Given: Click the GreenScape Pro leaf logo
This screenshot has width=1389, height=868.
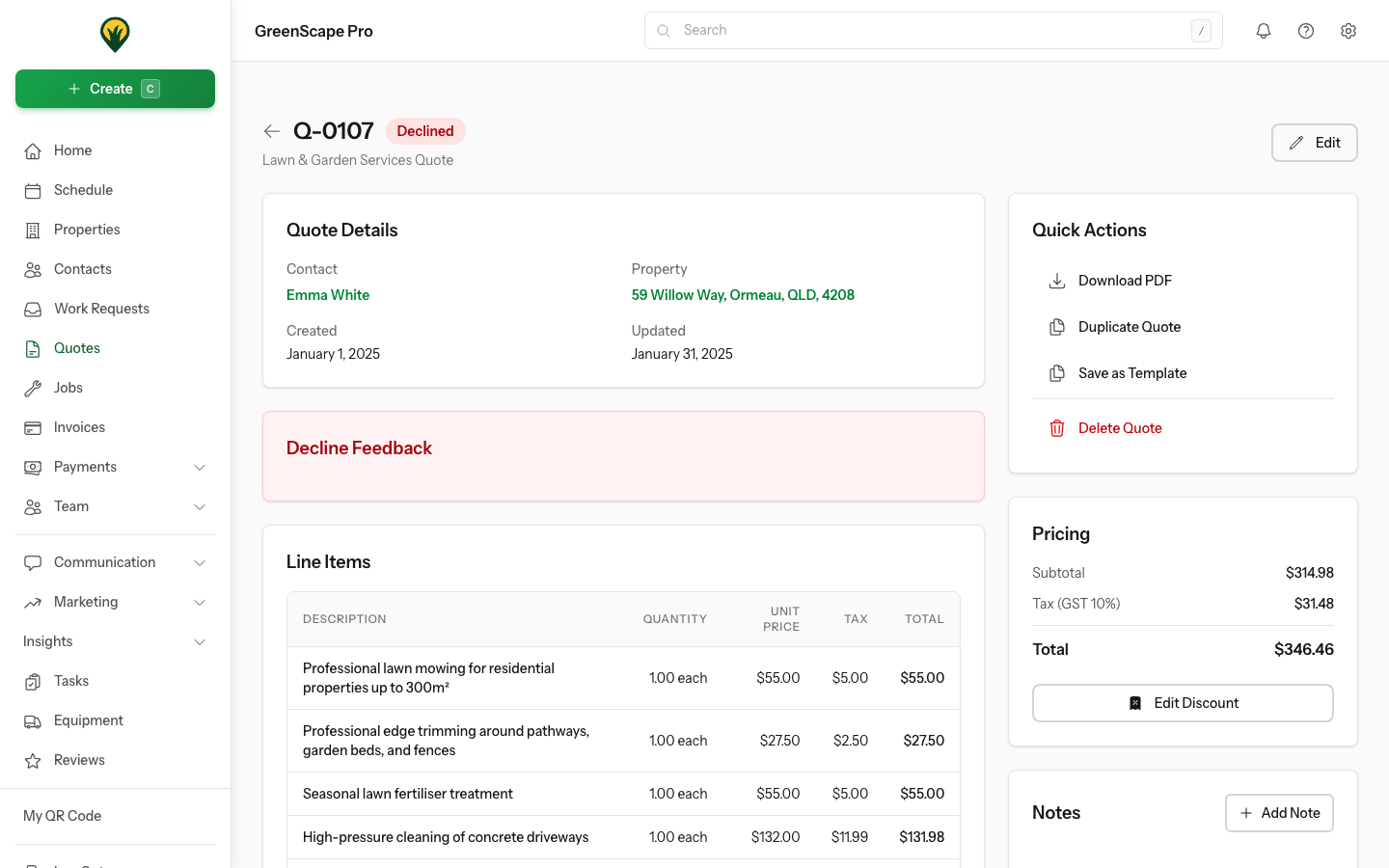Looking at the screenshot, I should coord(115,32).
